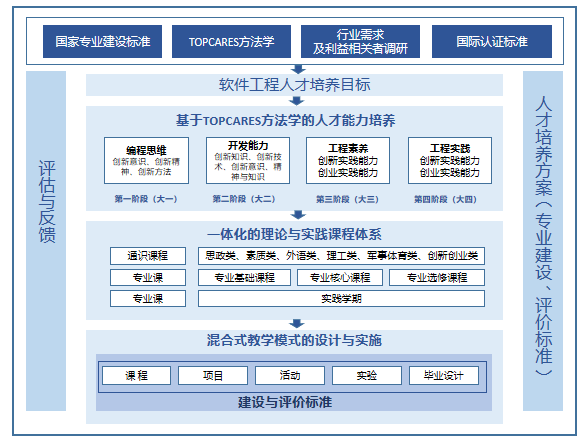
Task: Click the label 第二阶段（大二）
Action: coord(244,199)
